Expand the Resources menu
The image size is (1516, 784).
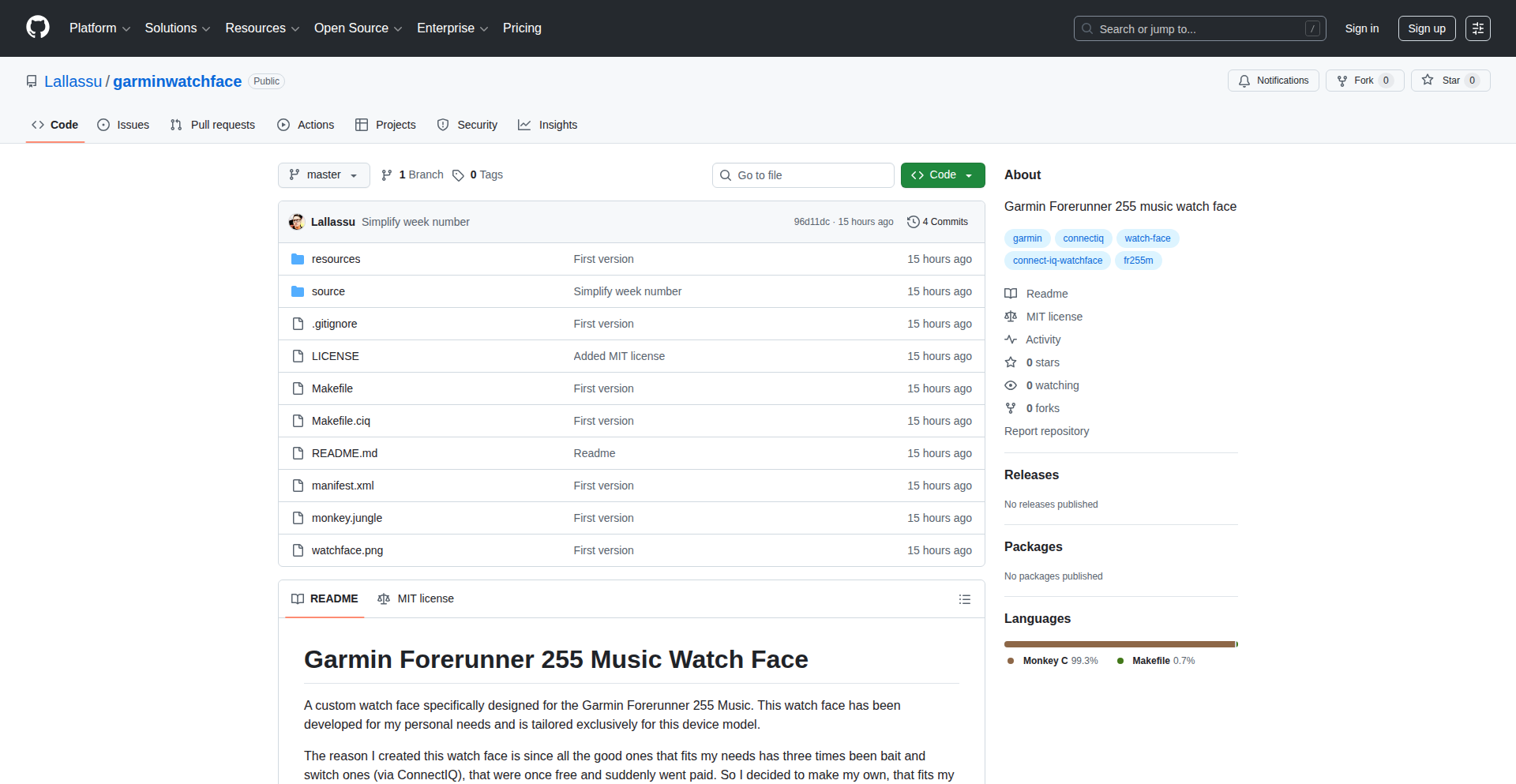pyautogui.click(x=262, y=28)
